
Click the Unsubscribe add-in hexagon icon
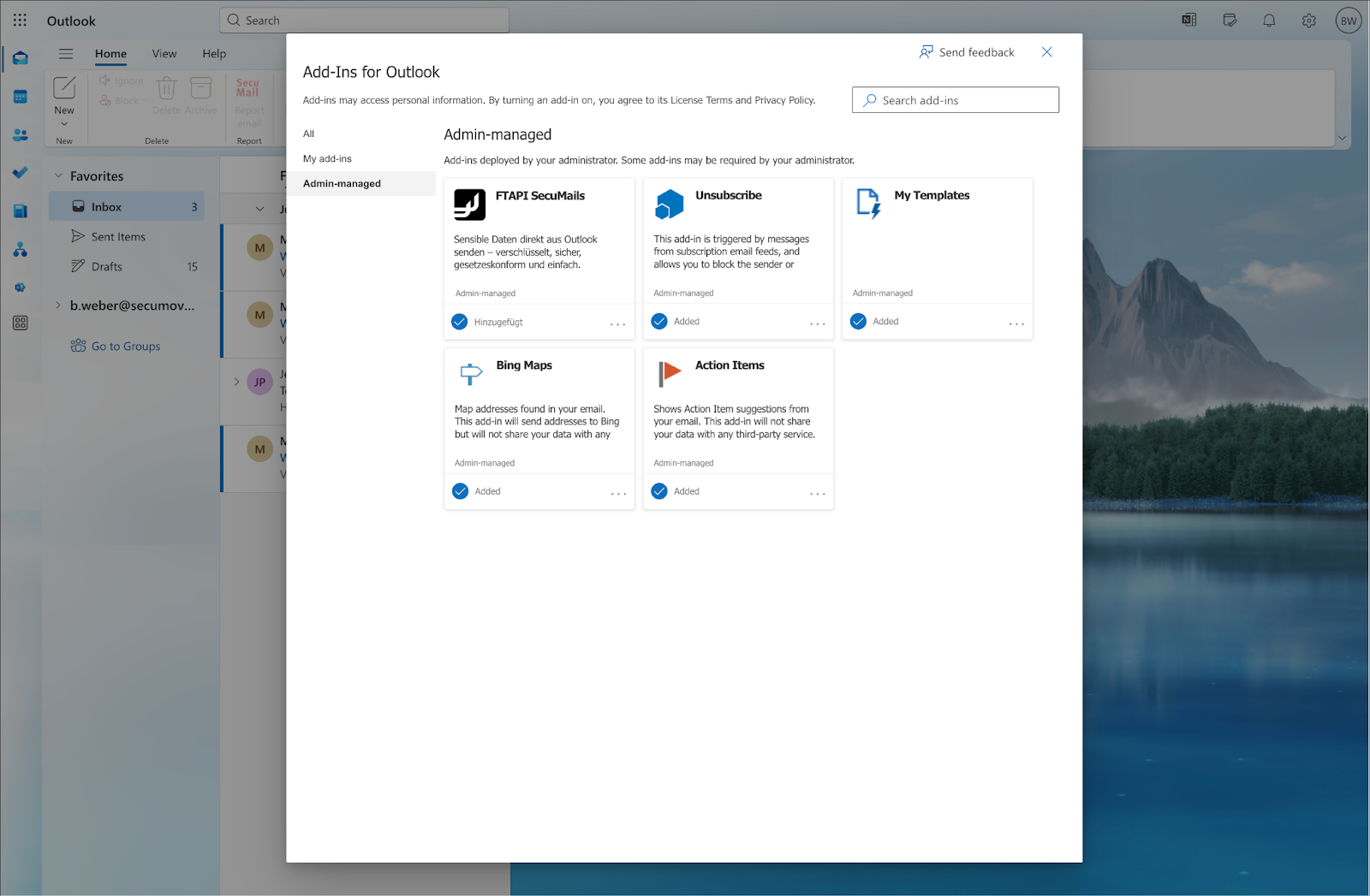(669, 205)
